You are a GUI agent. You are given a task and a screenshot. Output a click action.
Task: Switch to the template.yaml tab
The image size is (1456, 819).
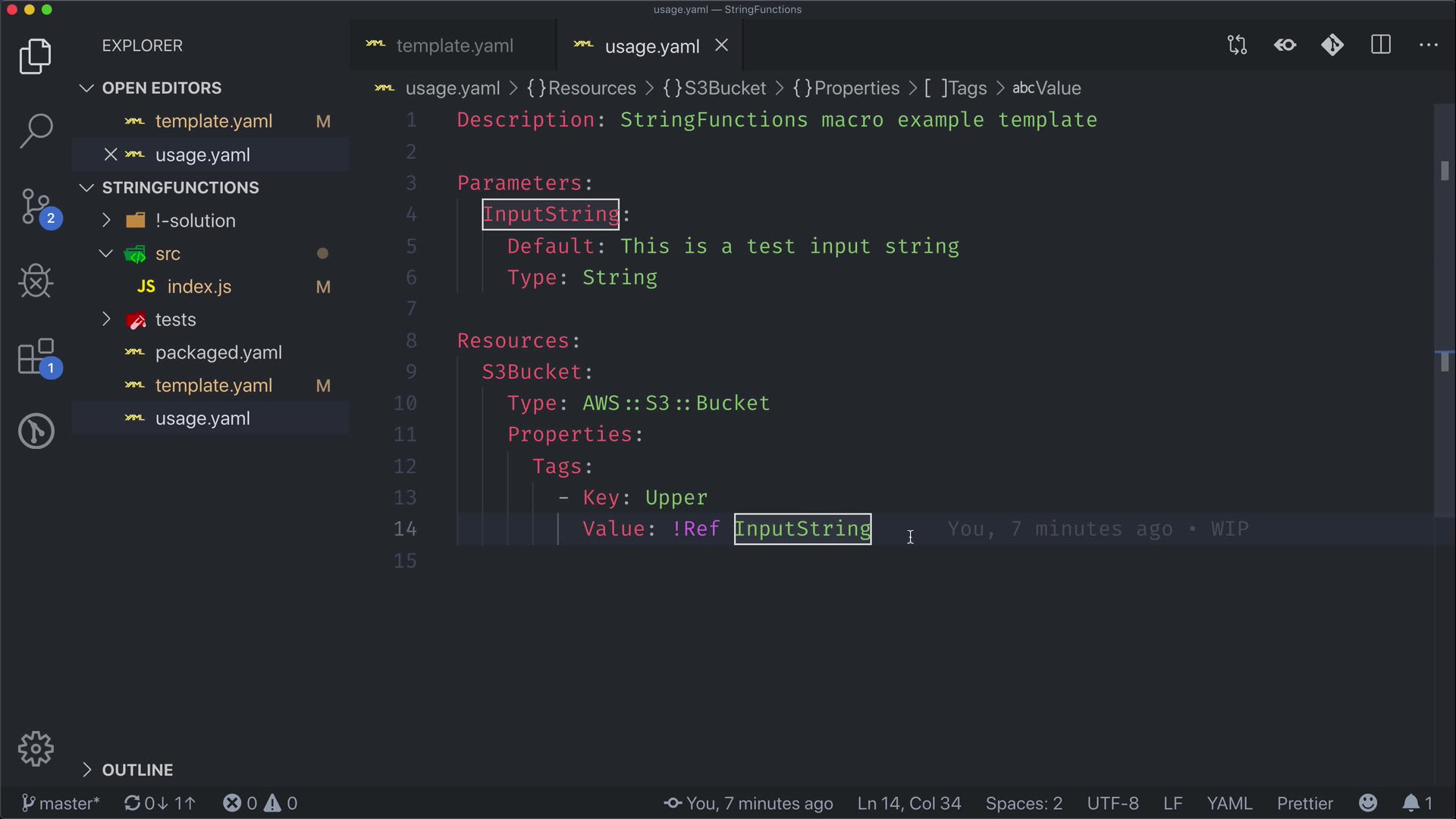[454, 46]
